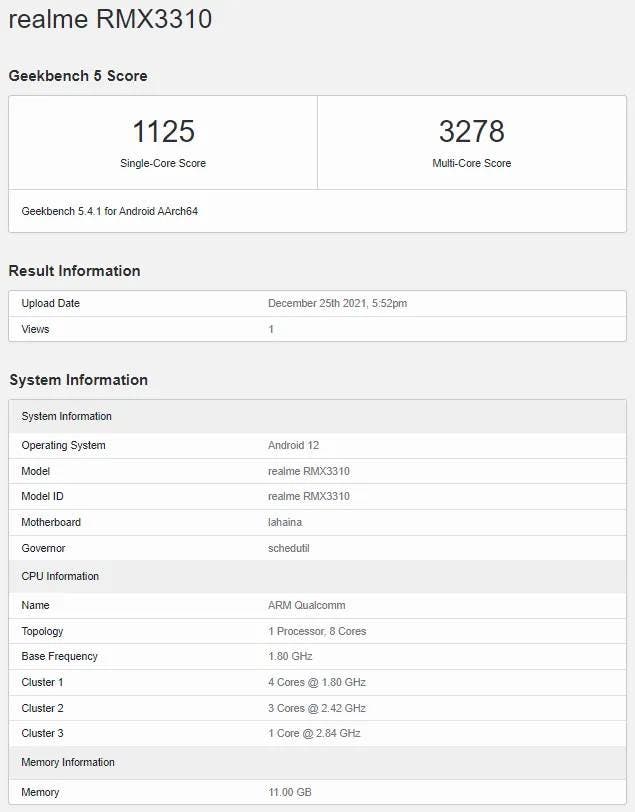Click the Cluster 1 row label
This screenshot has width=635, height=812.
[42, 682]
